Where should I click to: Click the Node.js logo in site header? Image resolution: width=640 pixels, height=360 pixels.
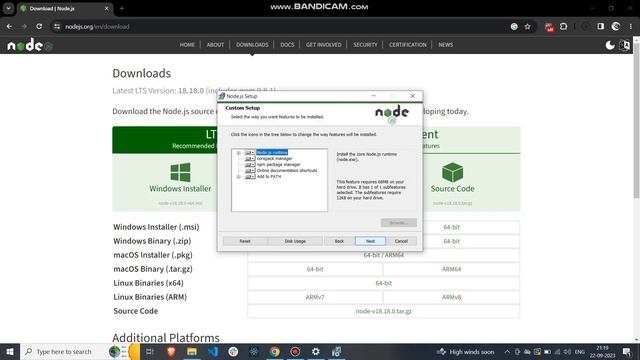(x=30, y=45)
